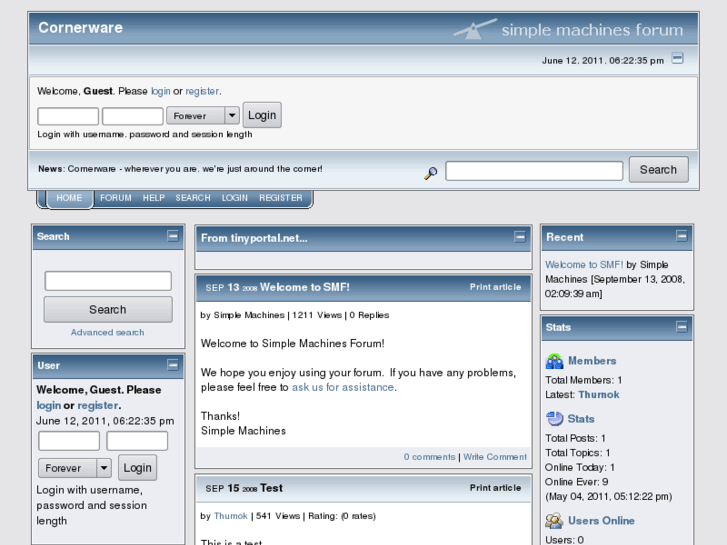Open 'ask us for assistance' link

(343, 387)
